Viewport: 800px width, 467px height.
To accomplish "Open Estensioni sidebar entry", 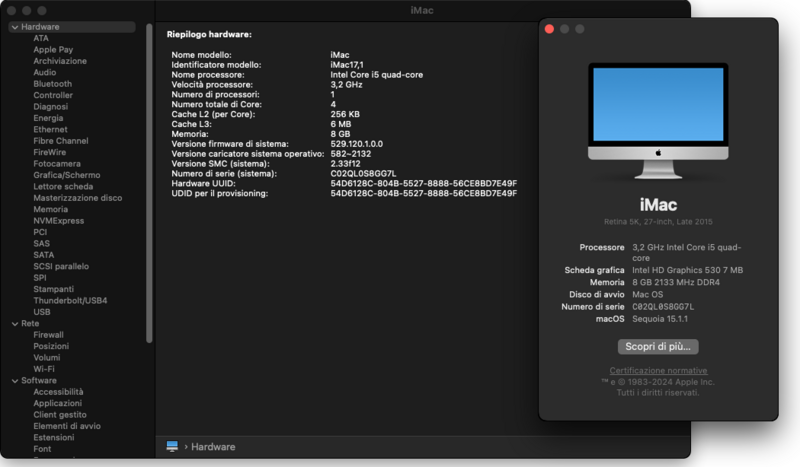I will pyautogui.click(x=54, y=437).
